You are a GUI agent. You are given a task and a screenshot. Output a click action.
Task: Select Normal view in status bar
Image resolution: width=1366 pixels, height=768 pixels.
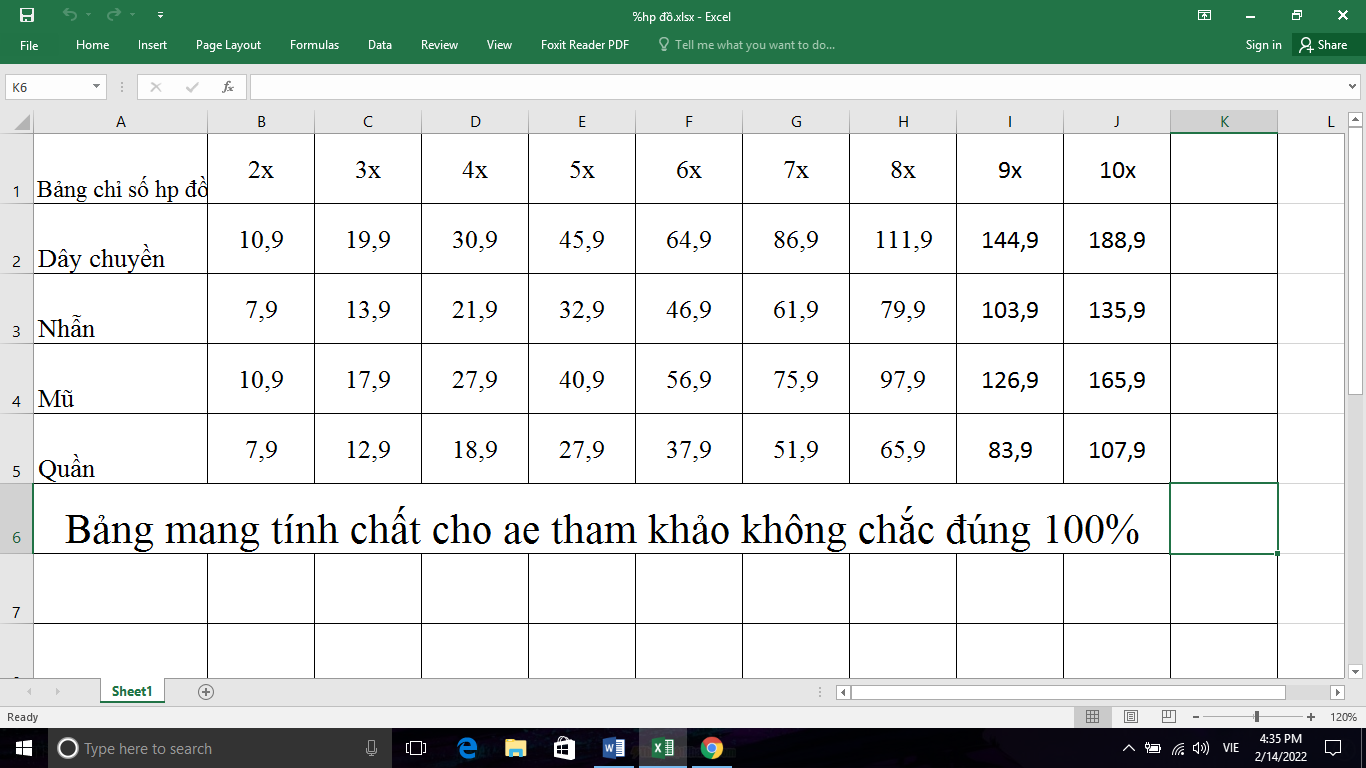(x=1092, y=717)
